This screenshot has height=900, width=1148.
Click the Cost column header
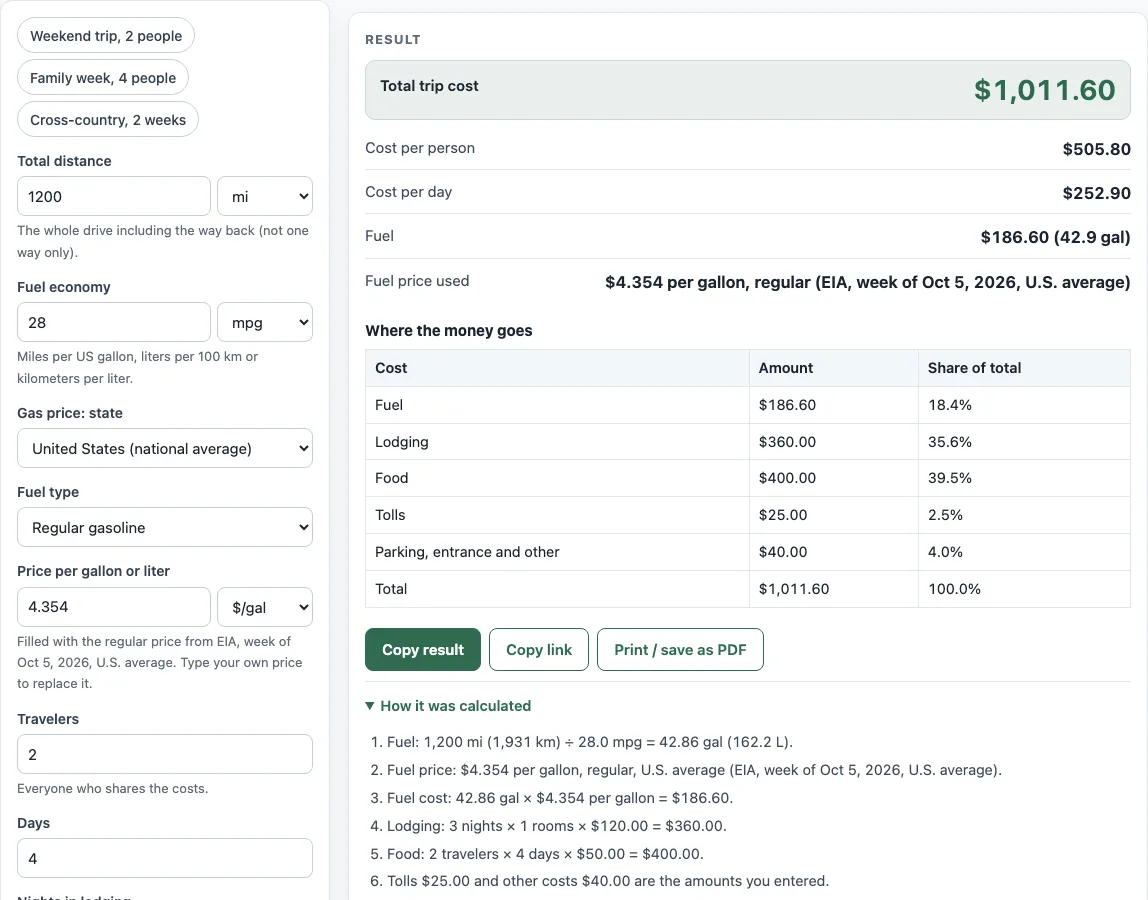point(557,368)
